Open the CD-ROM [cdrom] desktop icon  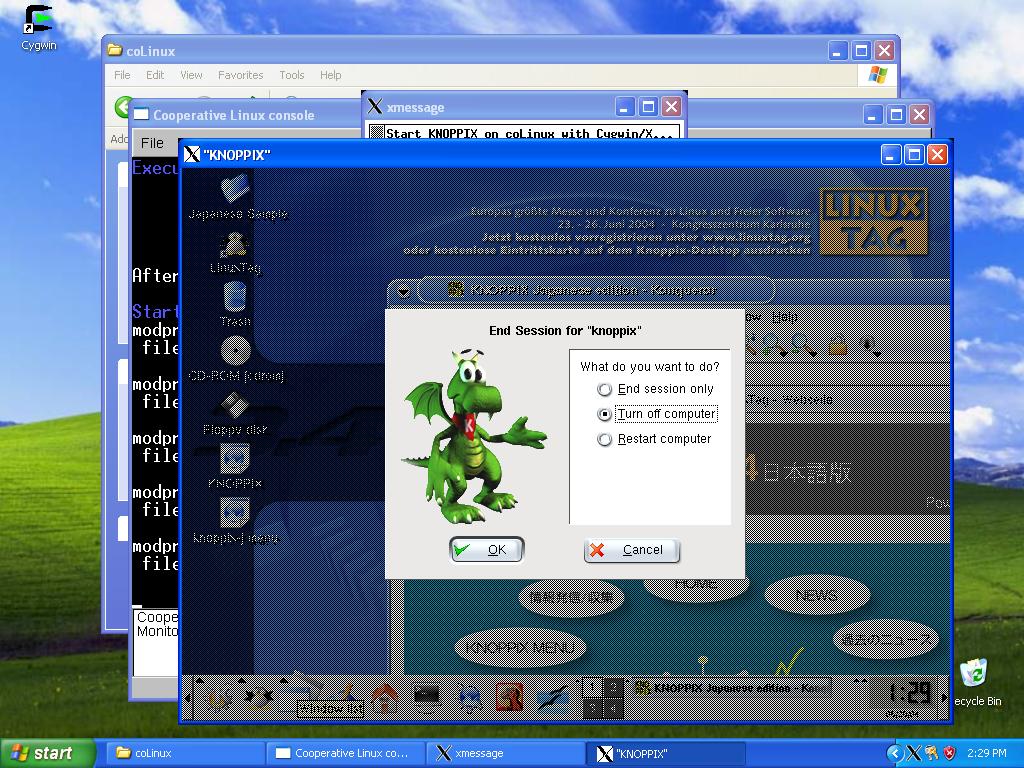[236, 359]
